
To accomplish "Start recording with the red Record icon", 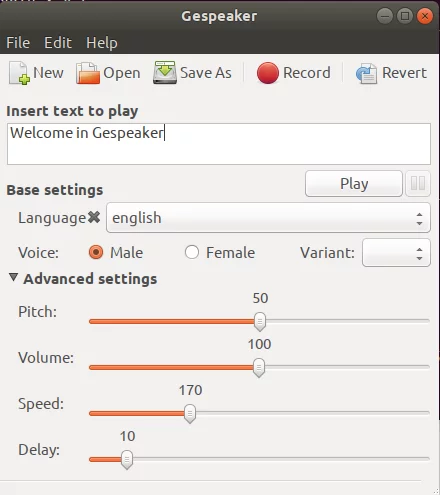I will [x=268, y=73].
